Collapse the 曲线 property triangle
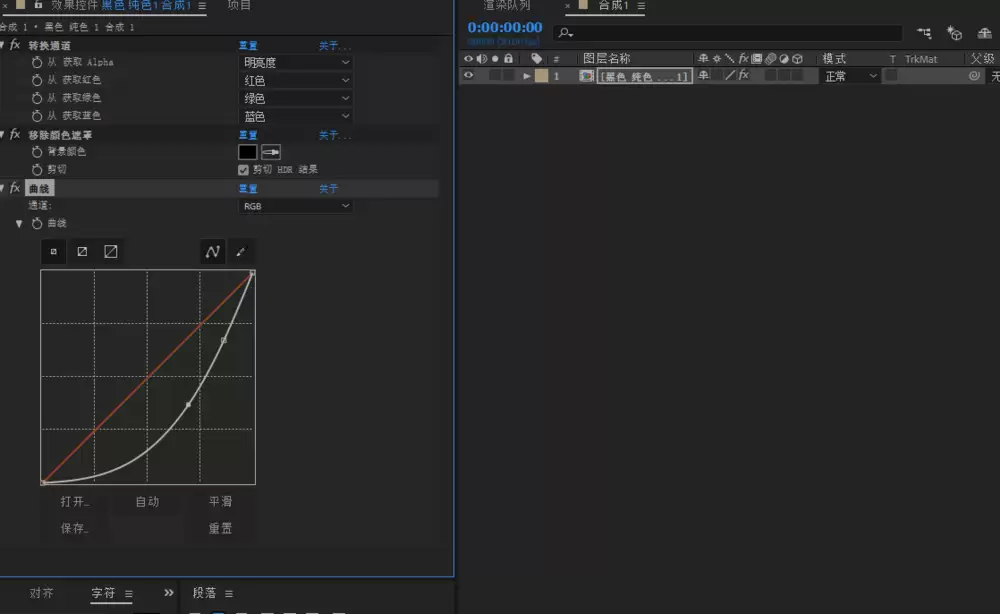This screenshot has width=1000, height=614. coord(19,224)
